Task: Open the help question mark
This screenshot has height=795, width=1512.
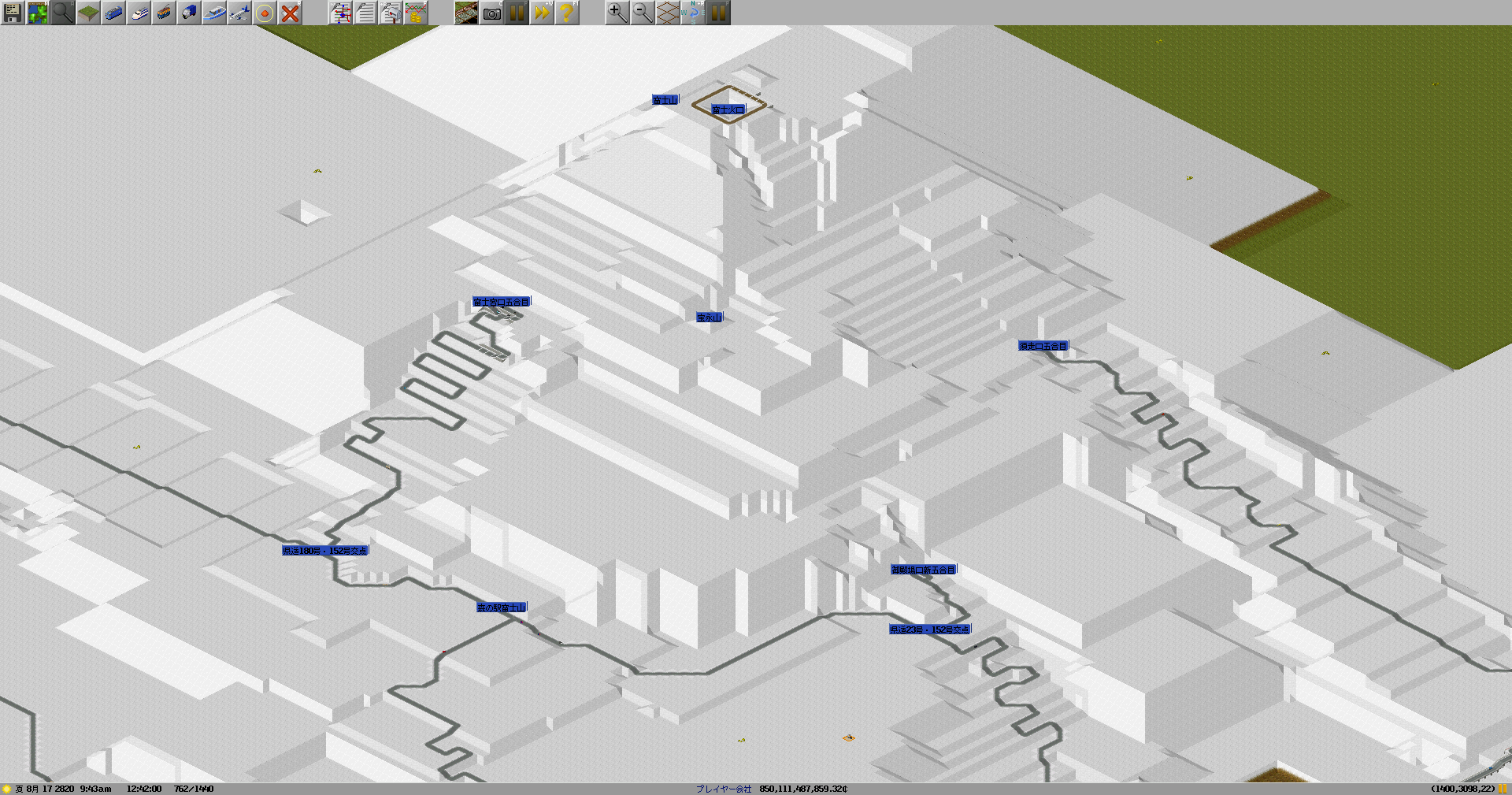Action: 567,13
